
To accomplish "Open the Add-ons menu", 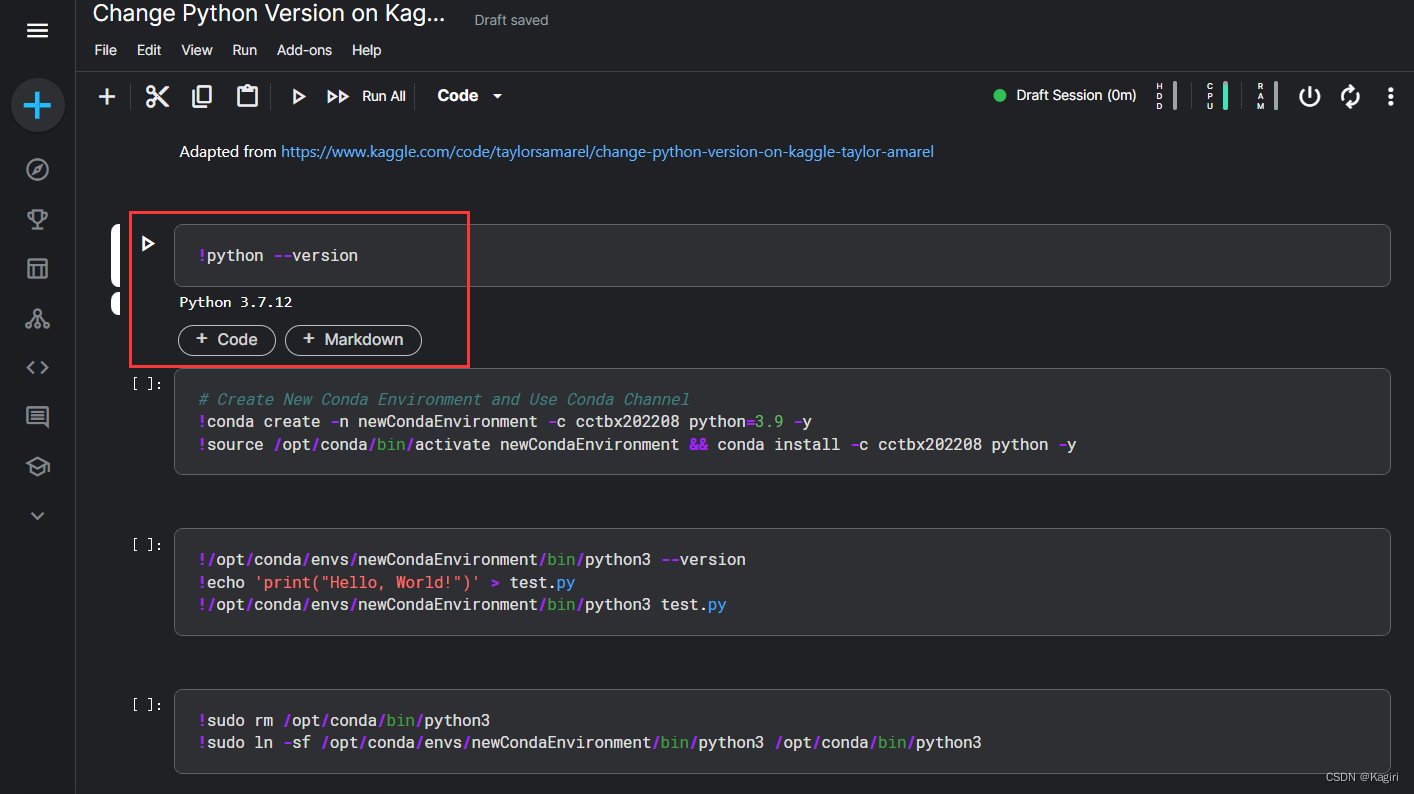I will (304, 50).
